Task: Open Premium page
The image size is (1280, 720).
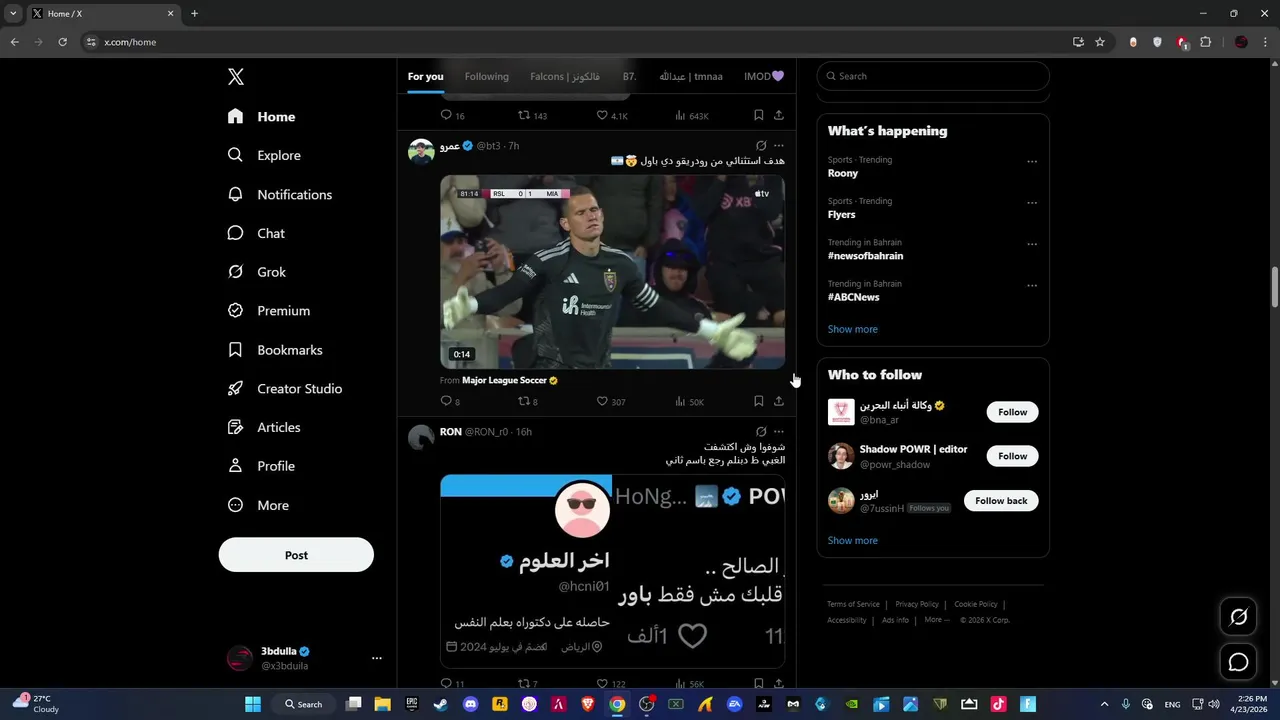Action: [x=268, y=311]
